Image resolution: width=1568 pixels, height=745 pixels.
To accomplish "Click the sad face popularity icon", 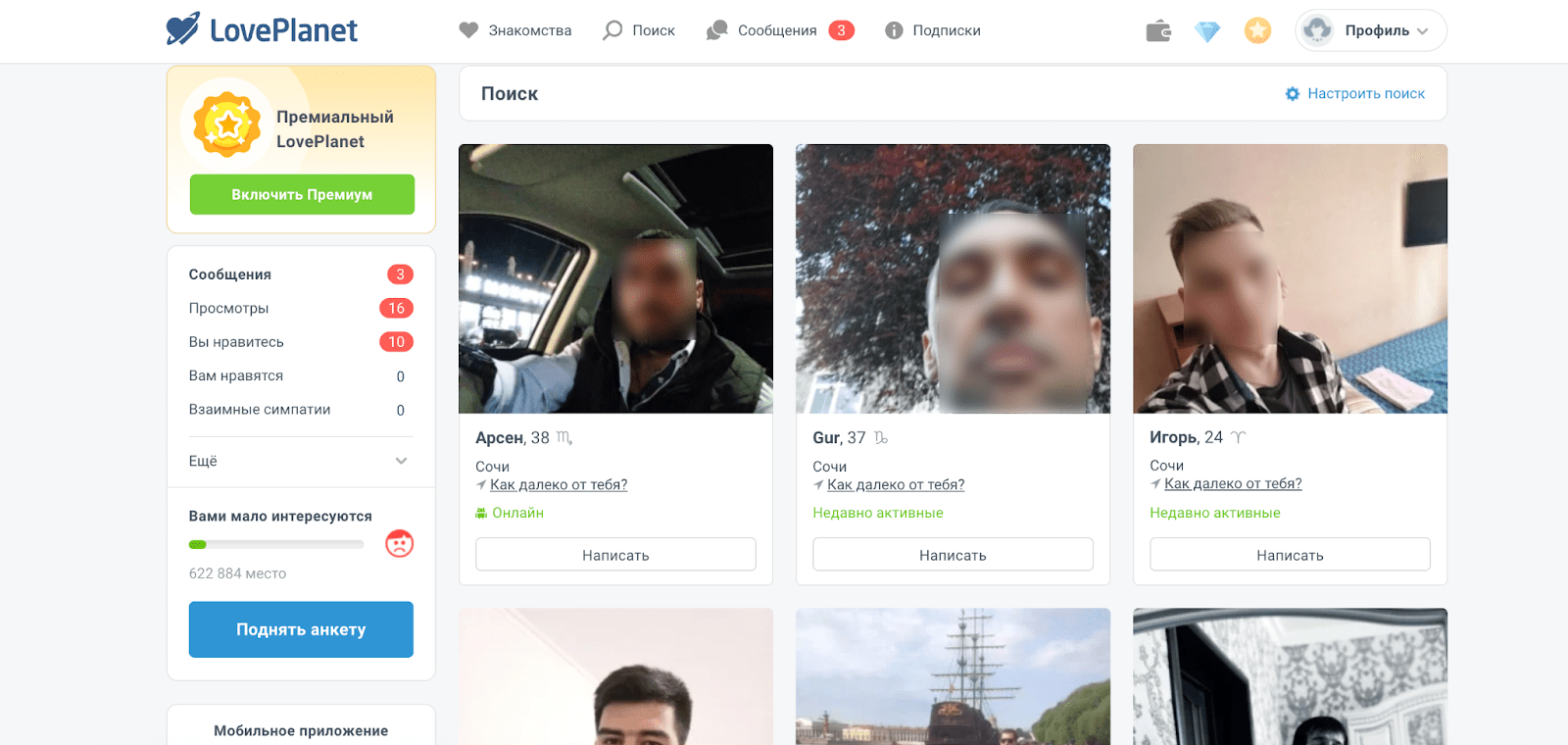I will [399, 543].
